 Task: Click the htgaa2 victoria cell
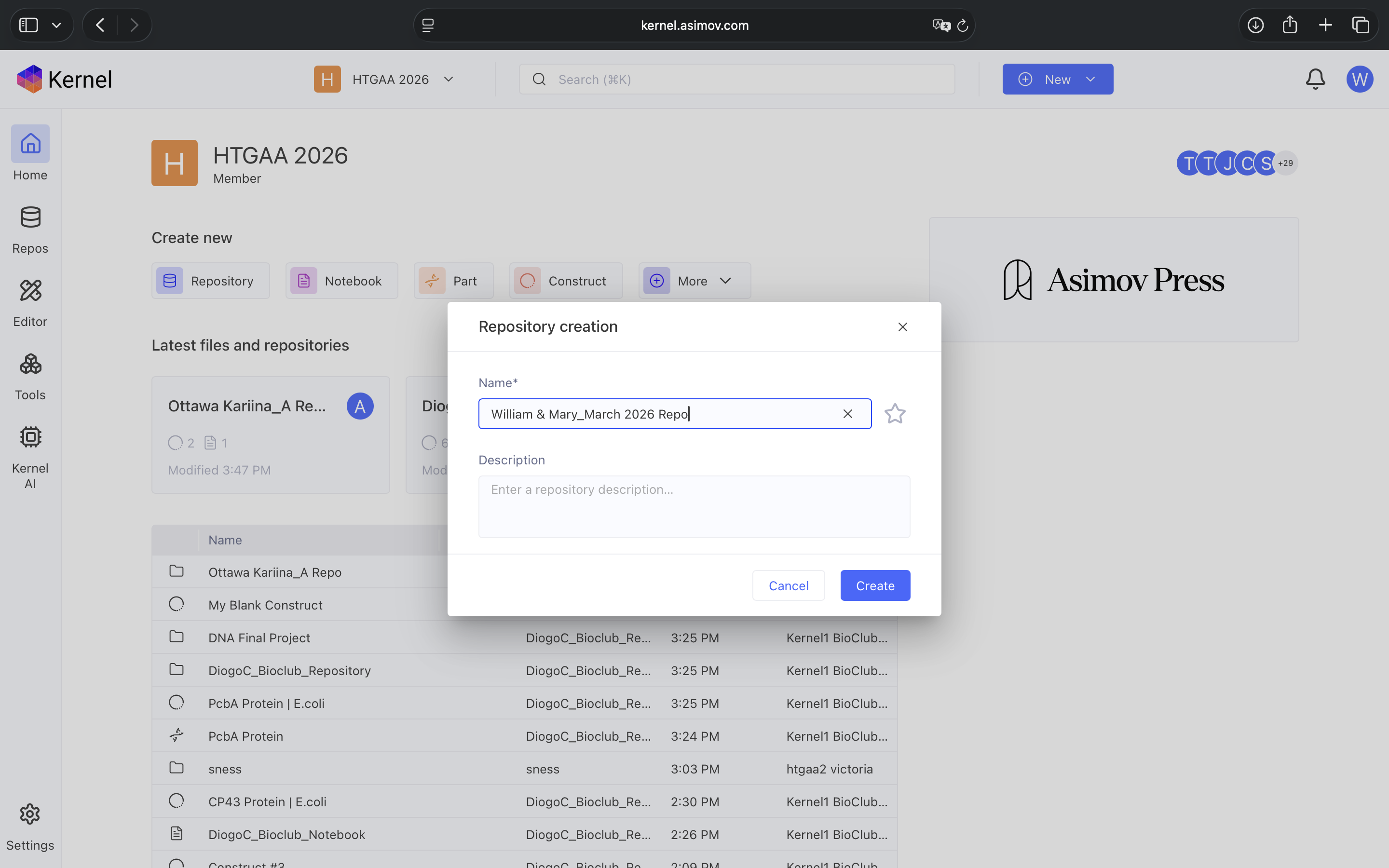tap(830, 769)
